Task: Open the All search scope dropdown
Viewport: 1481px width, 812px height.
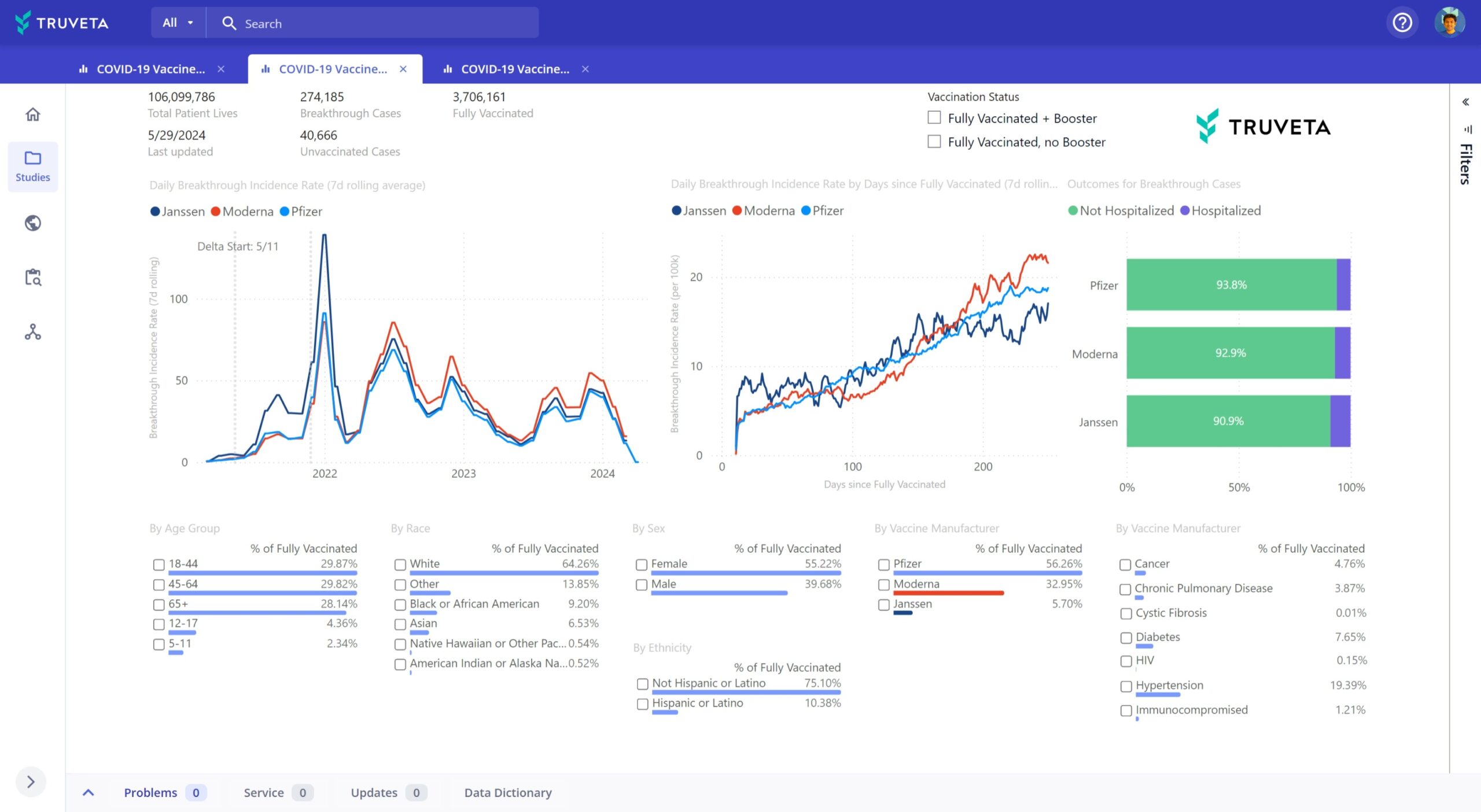Action: tap(176, 22)
